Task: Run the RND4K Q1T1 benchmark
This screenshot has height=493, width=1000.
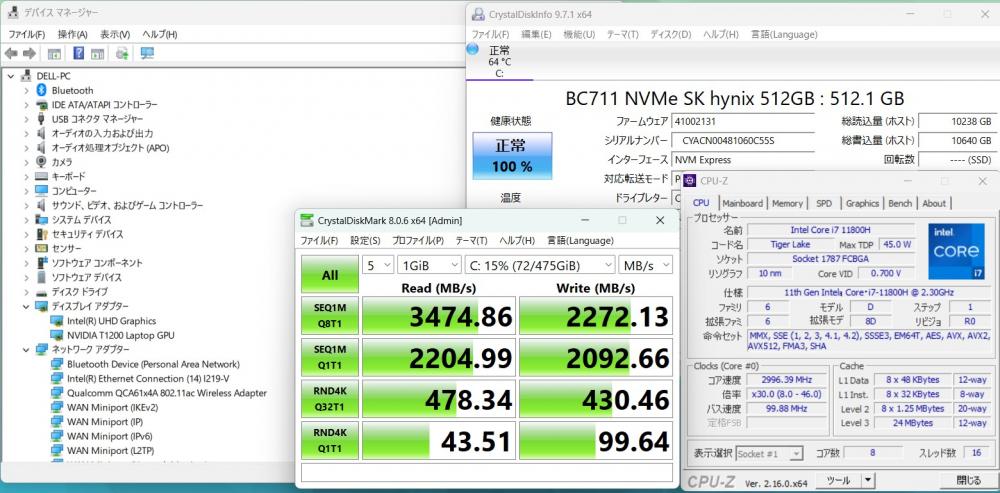Action: click(x=330, y=440)
